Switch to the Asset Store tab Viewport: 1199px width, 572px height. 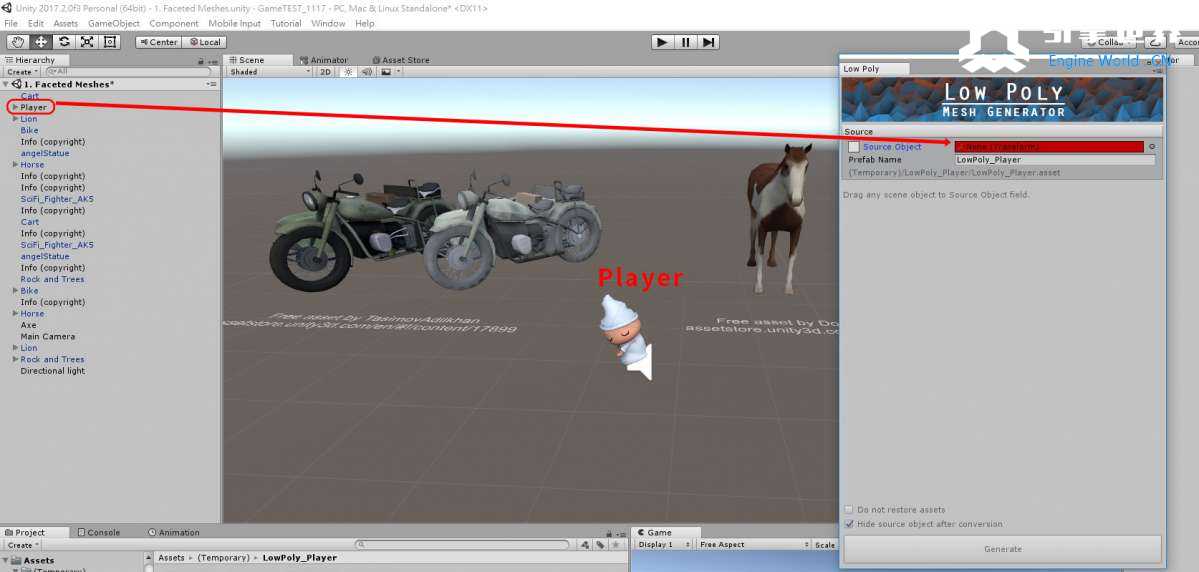tap(401, 60)
